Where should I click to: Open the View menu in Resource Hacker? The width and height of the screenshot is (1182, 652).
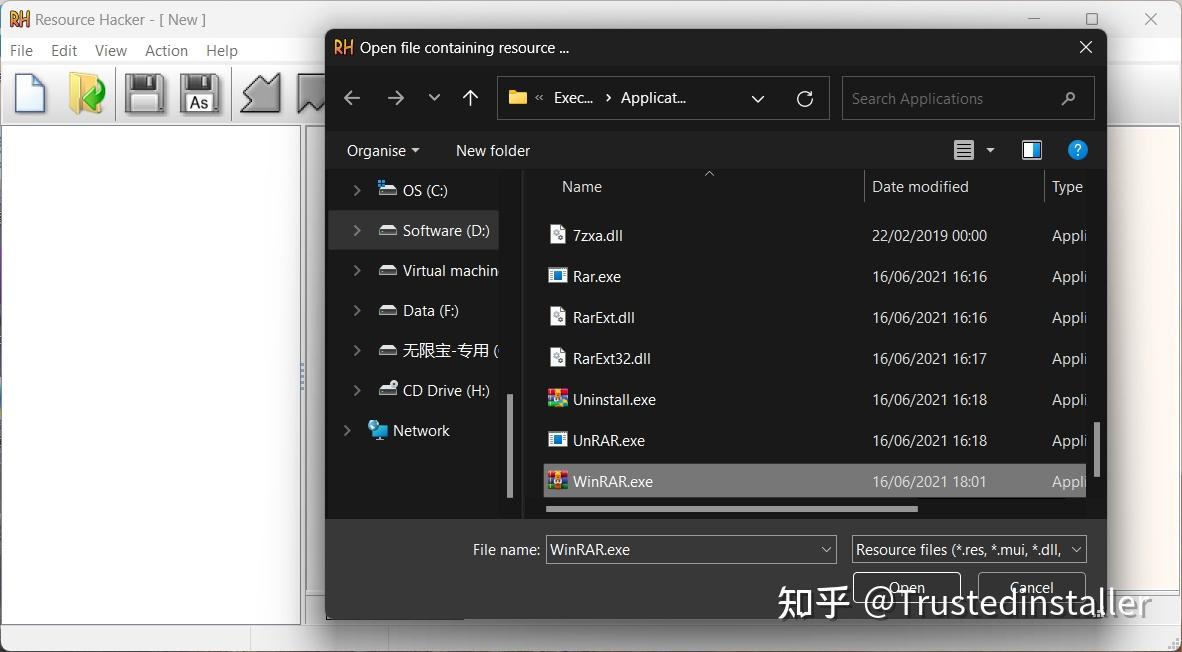[111, 51]
